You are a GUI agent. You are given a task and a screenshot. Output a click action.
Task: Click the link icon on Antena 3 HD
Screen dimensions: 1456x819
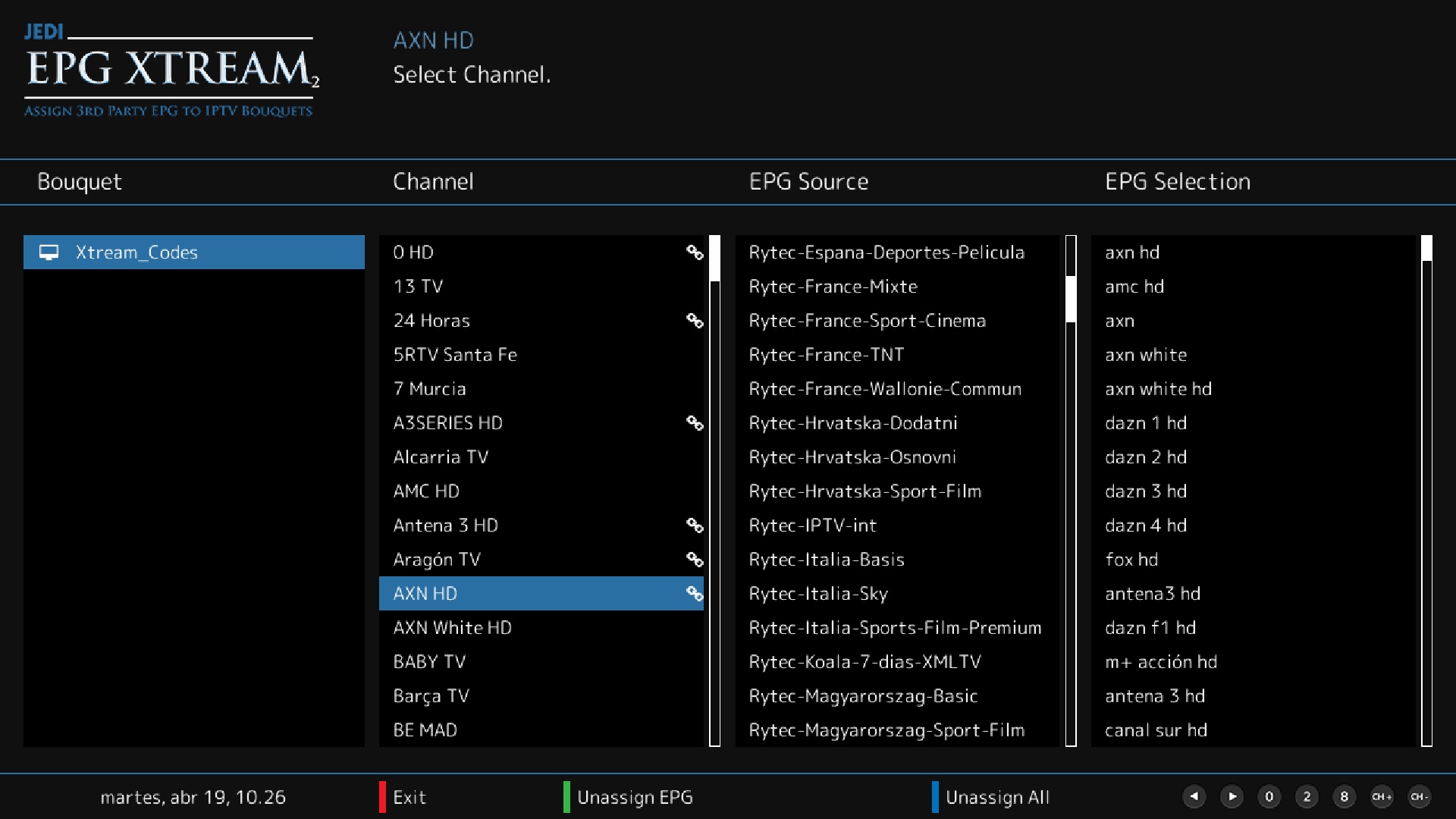pyautogui.click(x=695, y=526)
